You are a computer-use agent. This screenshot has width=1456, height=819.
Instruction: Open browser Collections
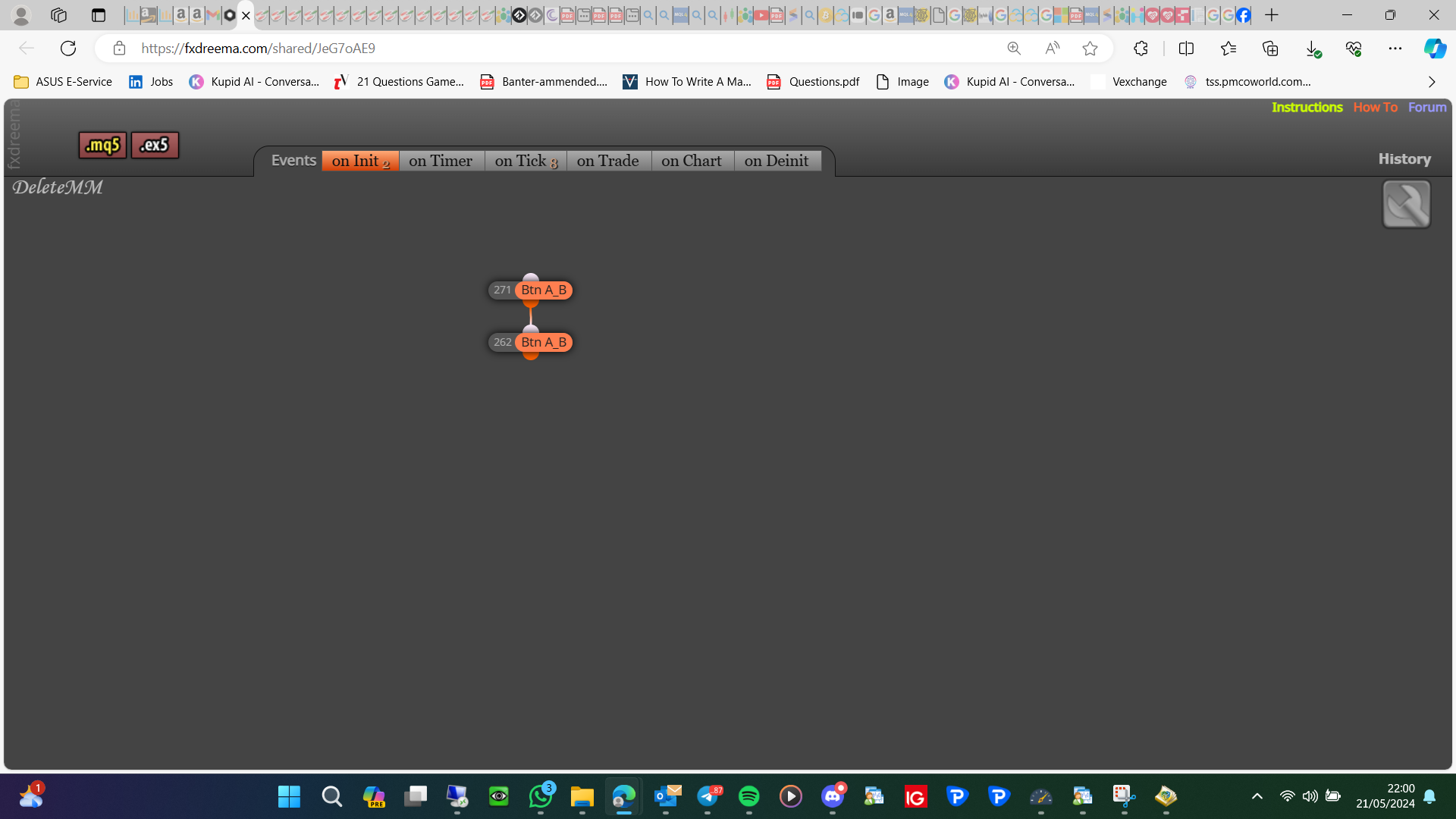point(1270,49)
